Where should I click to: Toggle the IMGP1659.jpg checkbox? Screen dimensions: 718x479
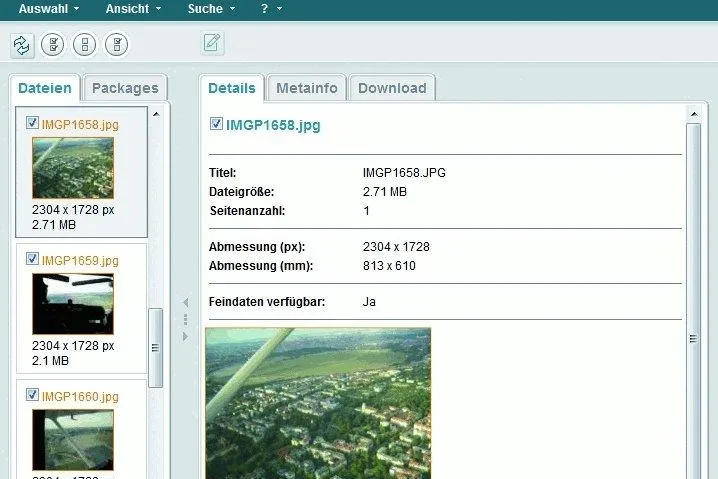click(32, 259)
